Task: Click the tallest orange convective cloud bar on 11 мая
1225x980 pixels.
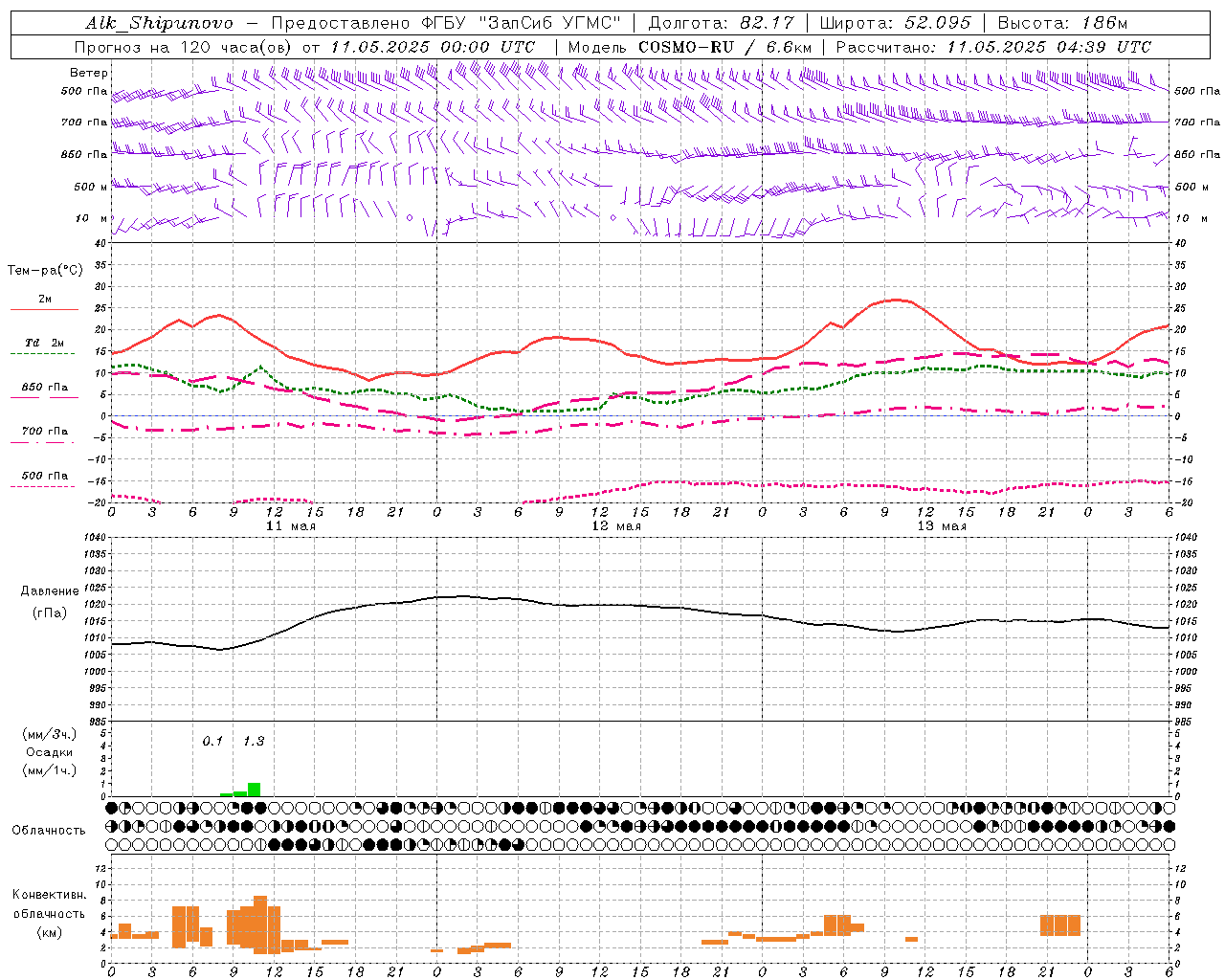Action: point(260,924)
